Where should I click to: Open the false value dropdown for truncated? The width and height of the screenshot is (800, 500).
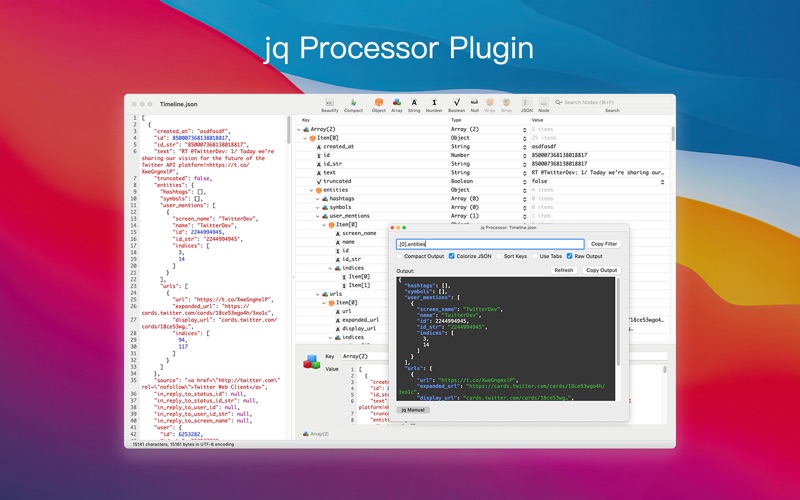point(663,181)
